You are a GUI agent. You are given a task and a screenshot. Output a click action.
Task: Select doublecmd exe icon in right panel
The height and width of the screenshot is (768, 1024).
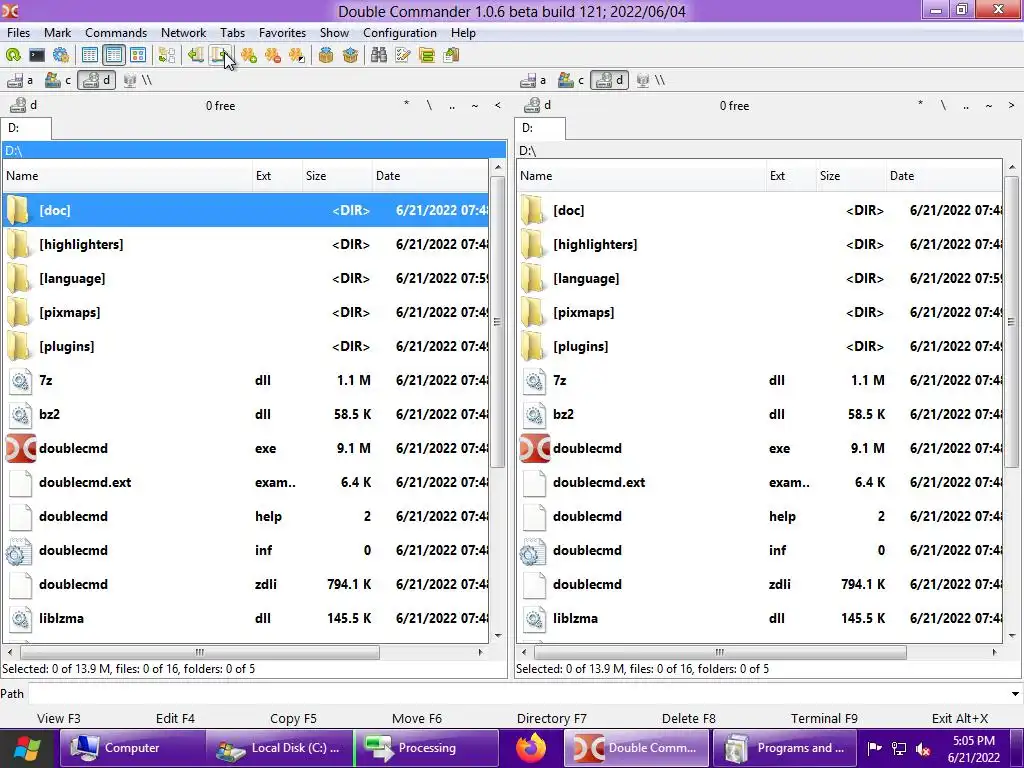pyautogui.click(x=534, y=448)
